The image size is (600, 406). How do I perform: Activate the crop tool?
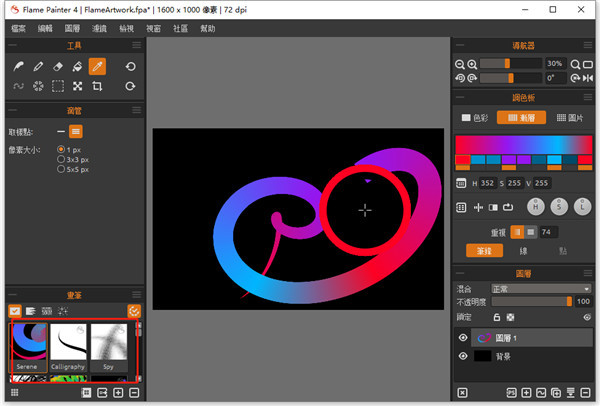click(x=97, y=87)
